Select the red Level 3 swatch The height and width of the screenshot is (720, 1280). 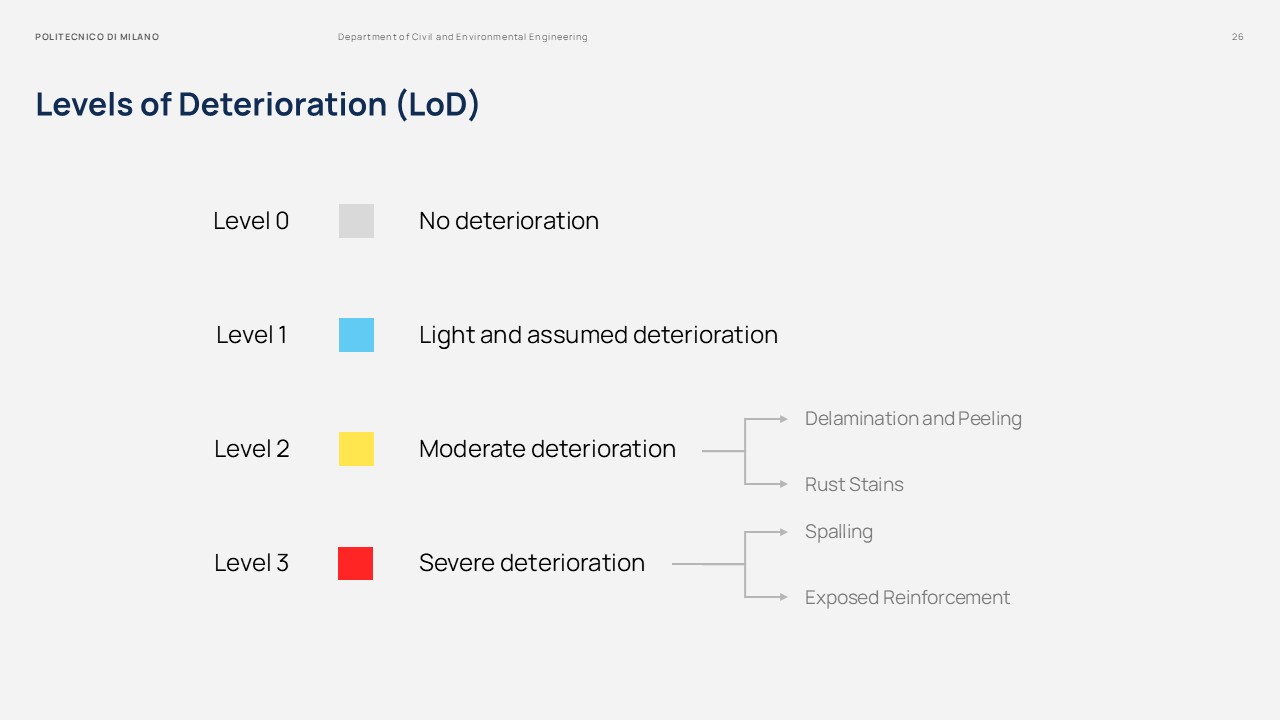[355, 563]
